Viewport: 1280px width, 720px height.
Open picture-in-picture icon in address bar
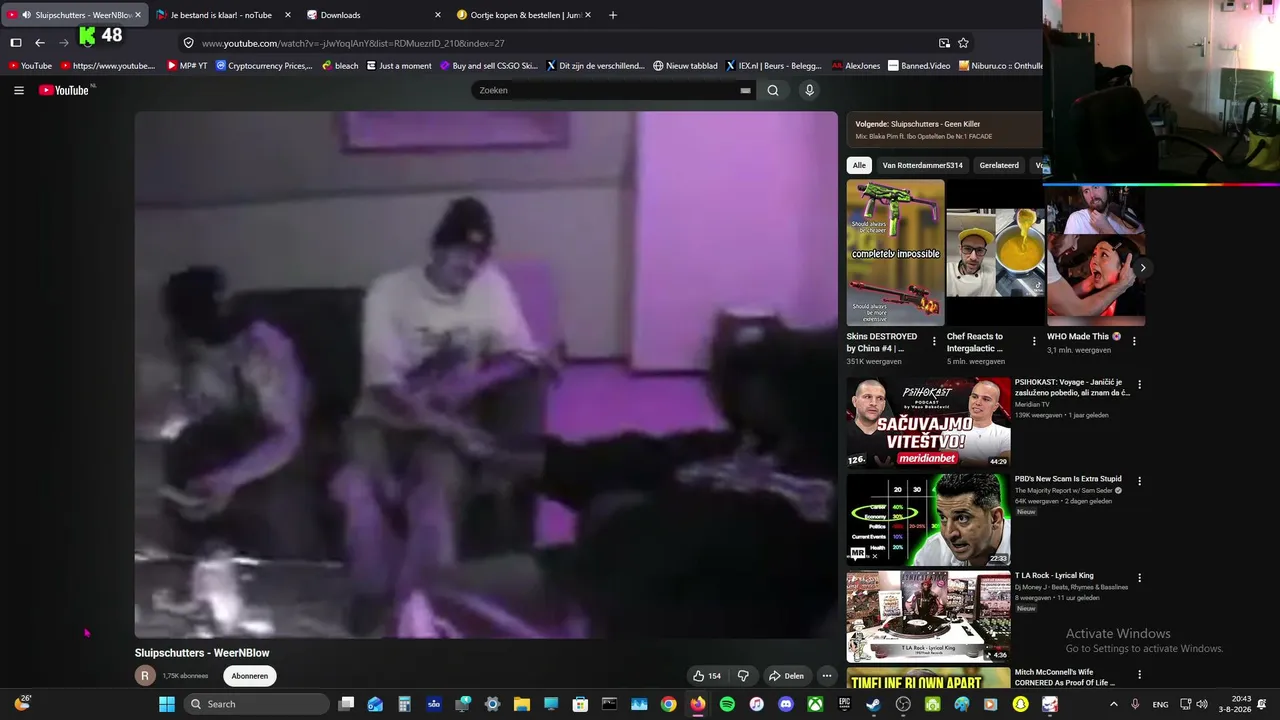pyautogui.click(x=944, y=43)
